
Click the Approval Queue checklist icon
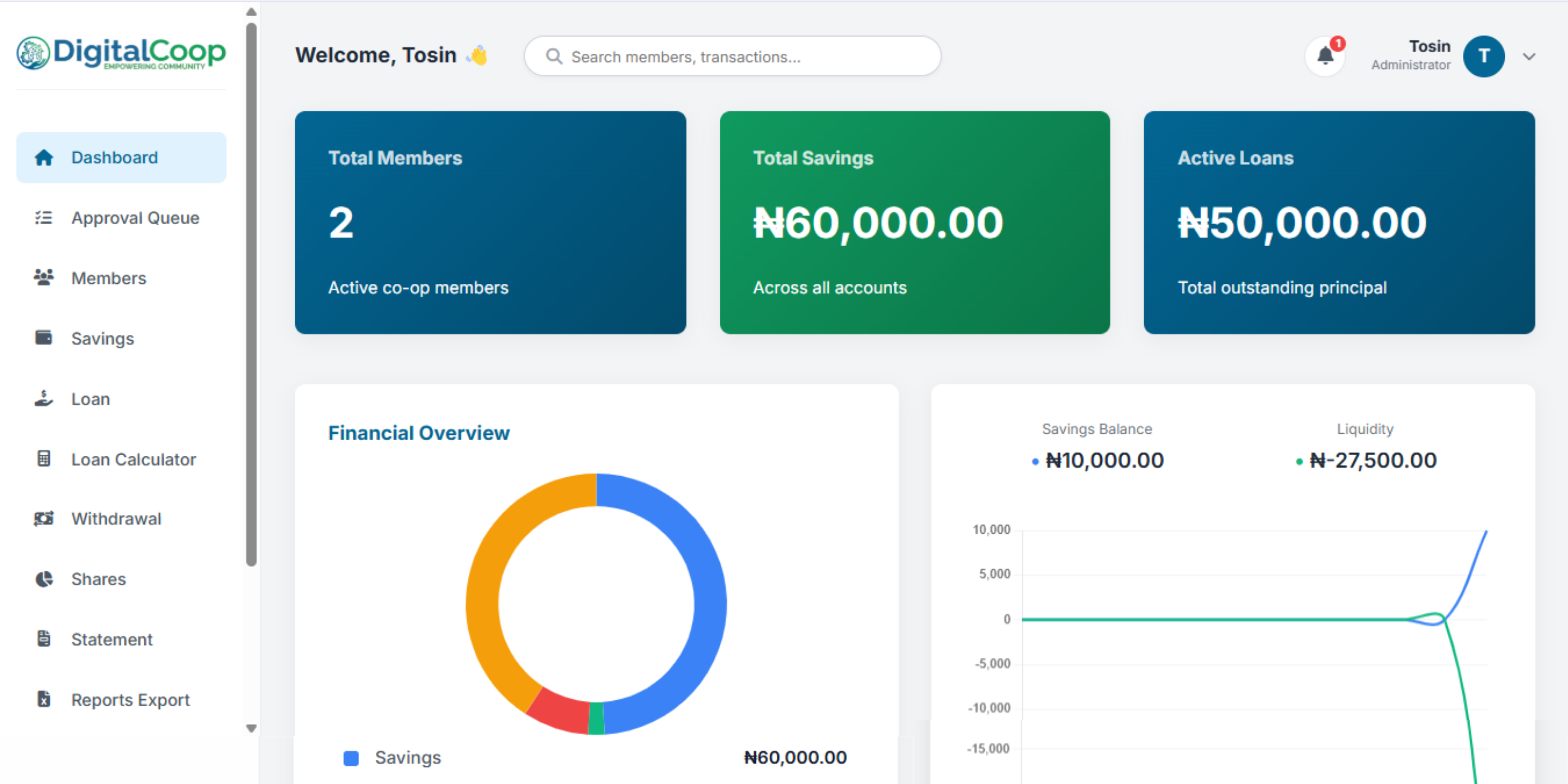(x=44, y=218)
